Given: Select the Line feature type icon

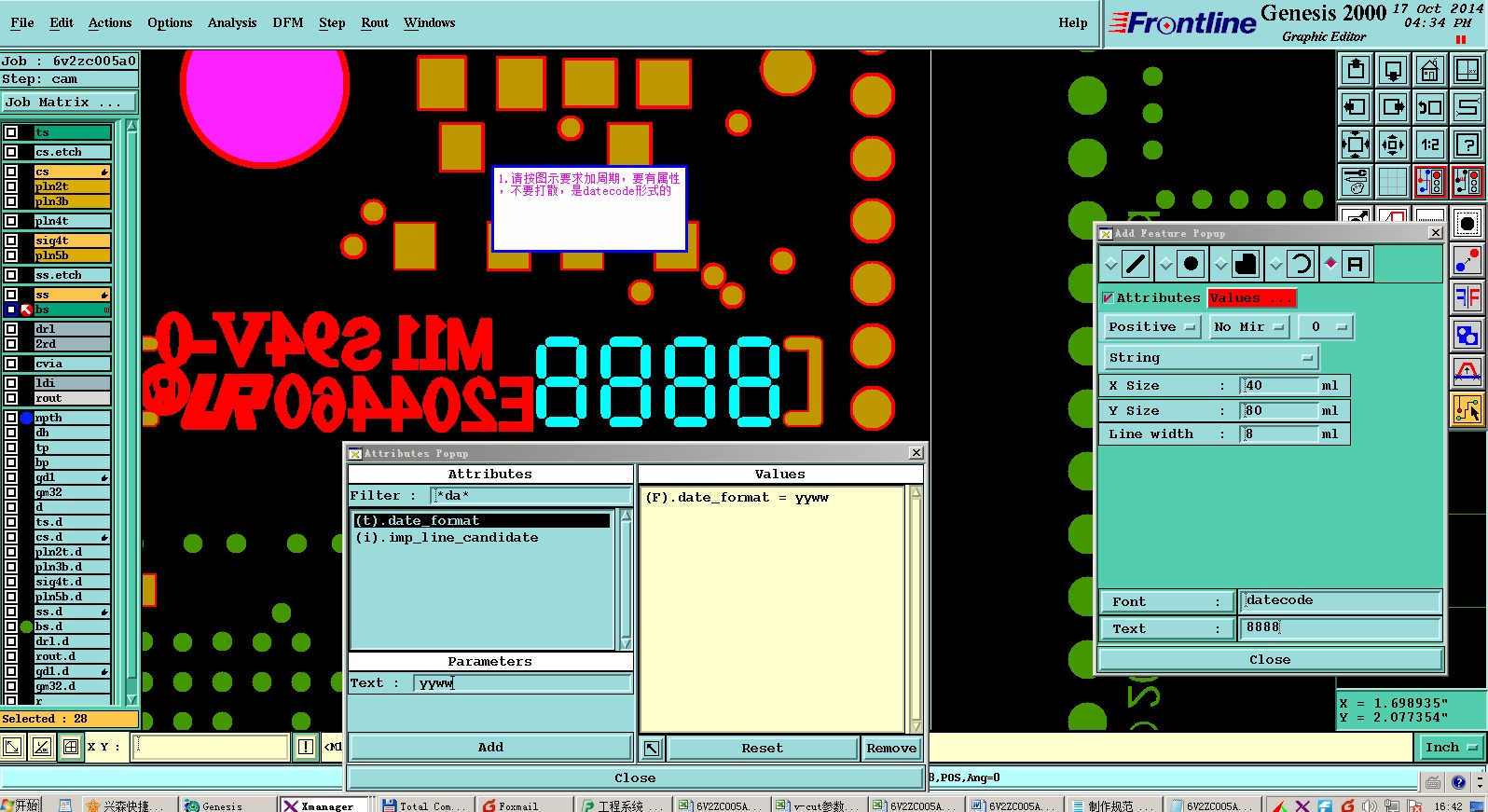Looking at the screenshot, I should coord(1136,264).
